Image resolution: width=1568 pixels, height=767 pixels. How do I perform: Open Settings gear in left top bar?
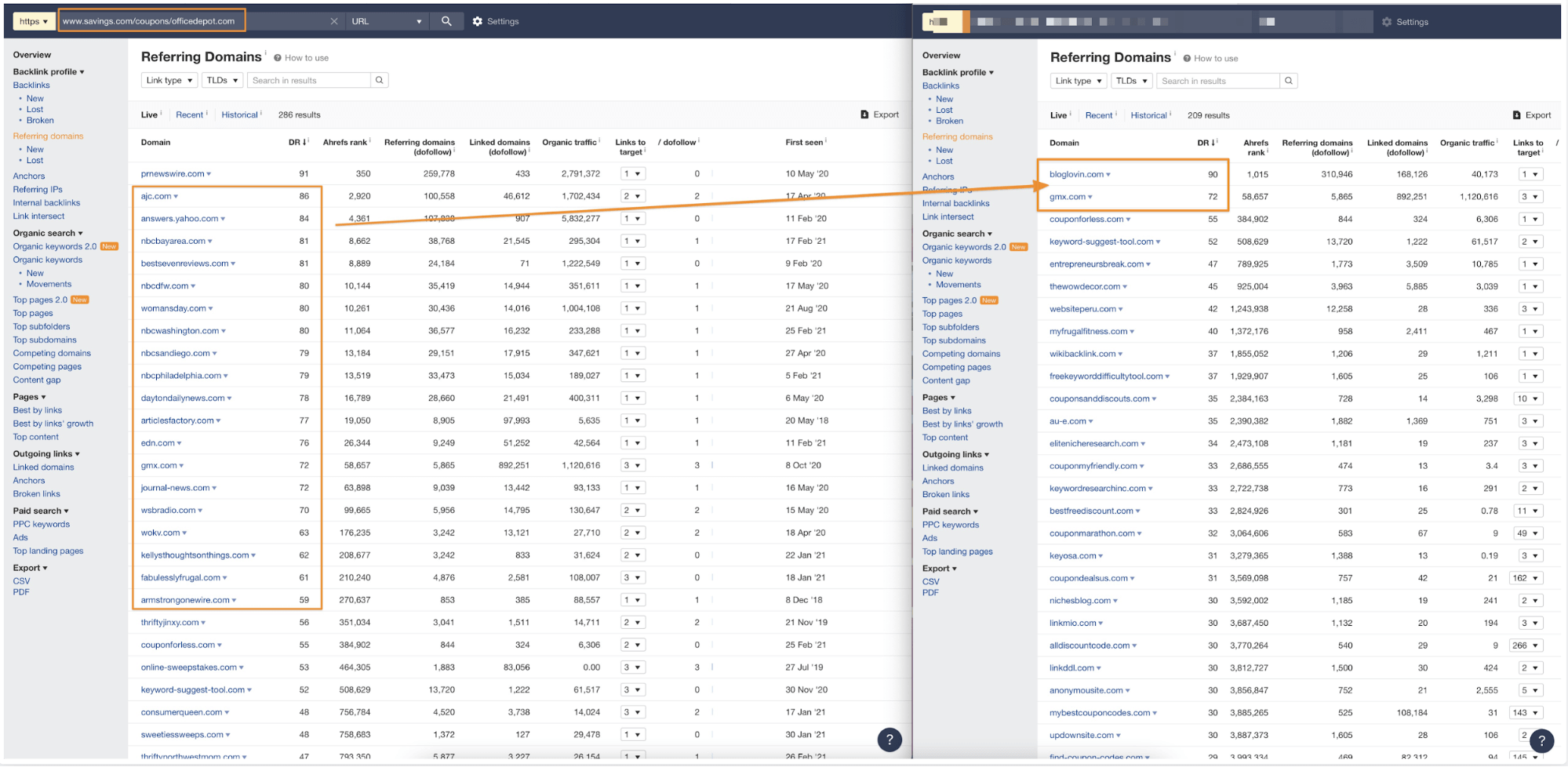[x=478, y=21]
